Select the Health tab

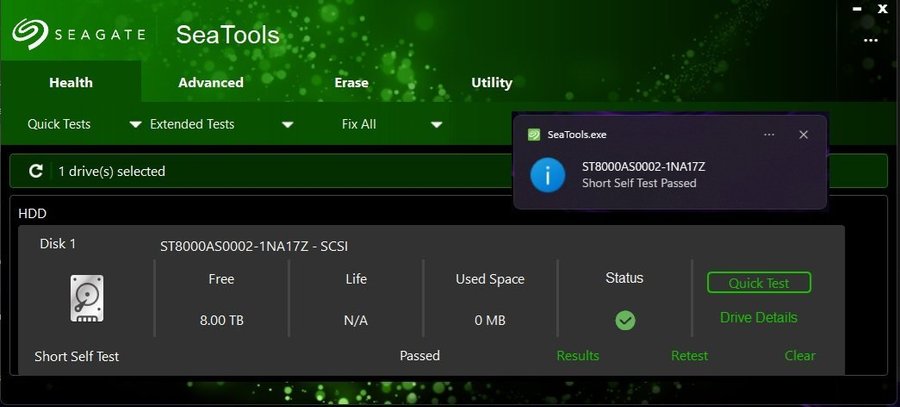coord(70,83)
